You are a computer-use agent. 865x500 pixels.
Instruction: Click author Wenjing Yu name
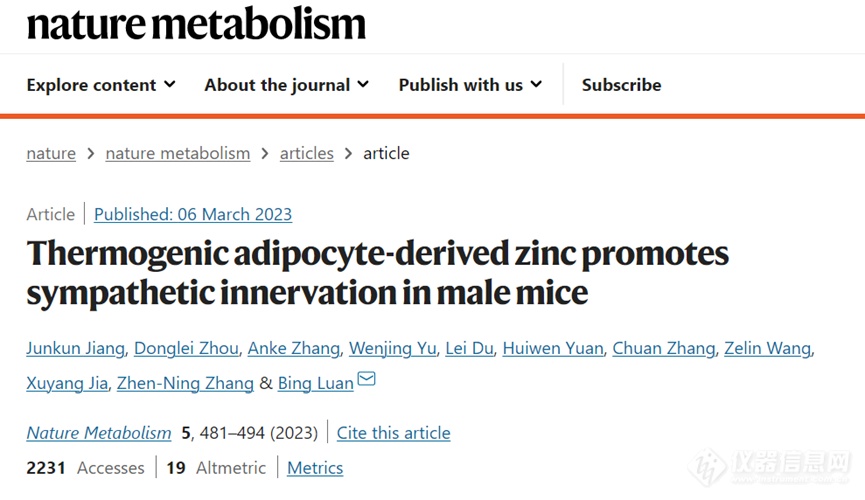392,348
